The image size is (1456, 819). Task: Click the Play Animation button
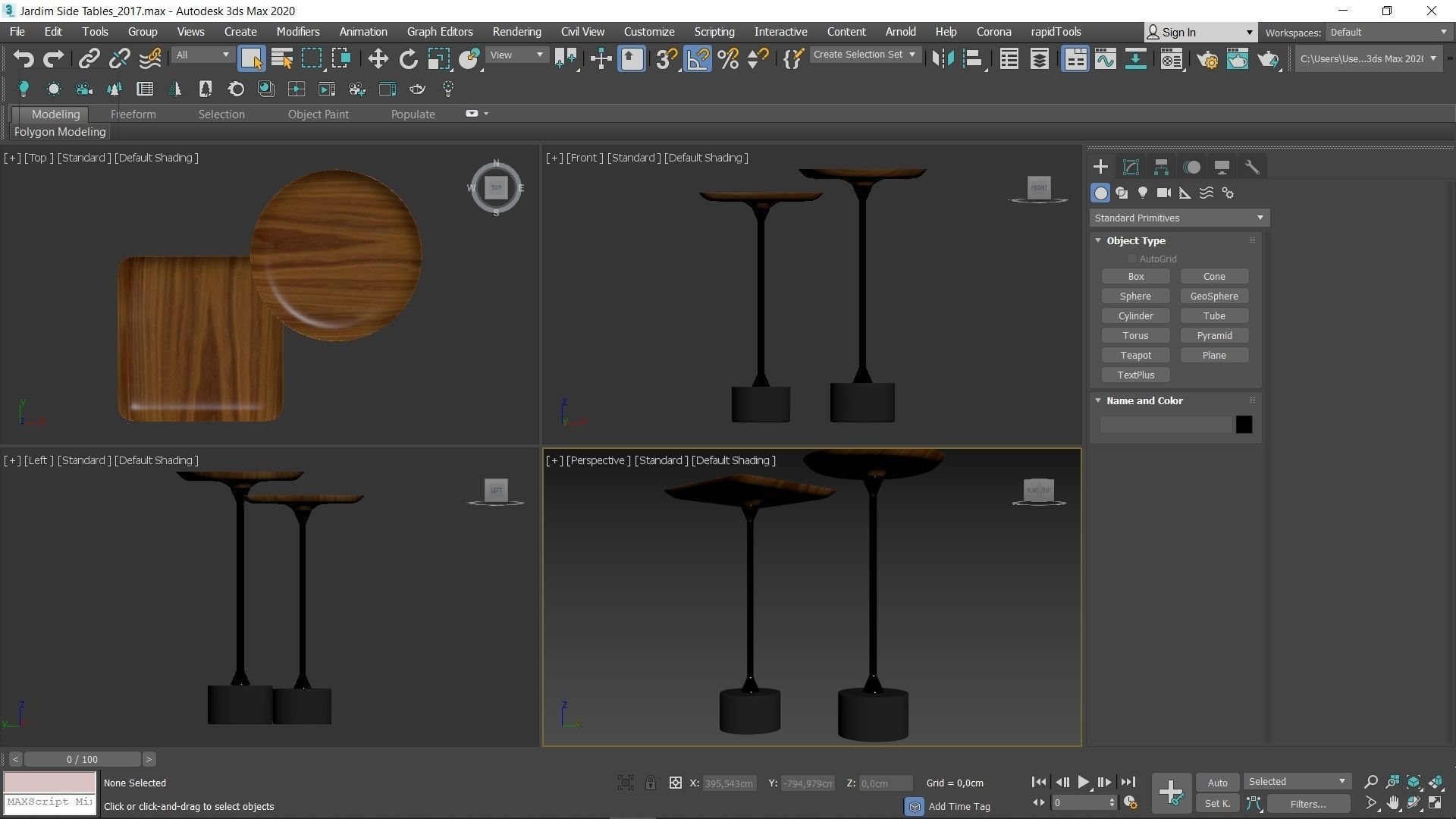tap(1083, 782)
